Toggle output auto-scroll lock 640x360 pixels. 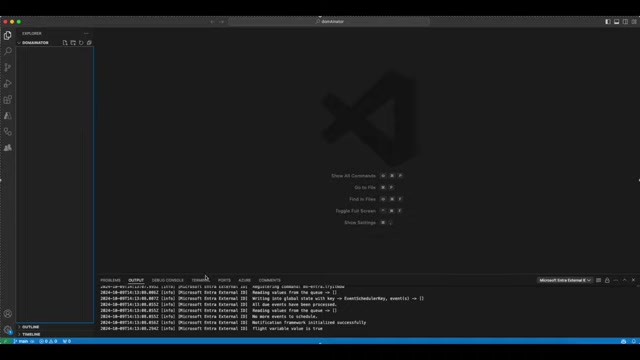tap(607, 280)
